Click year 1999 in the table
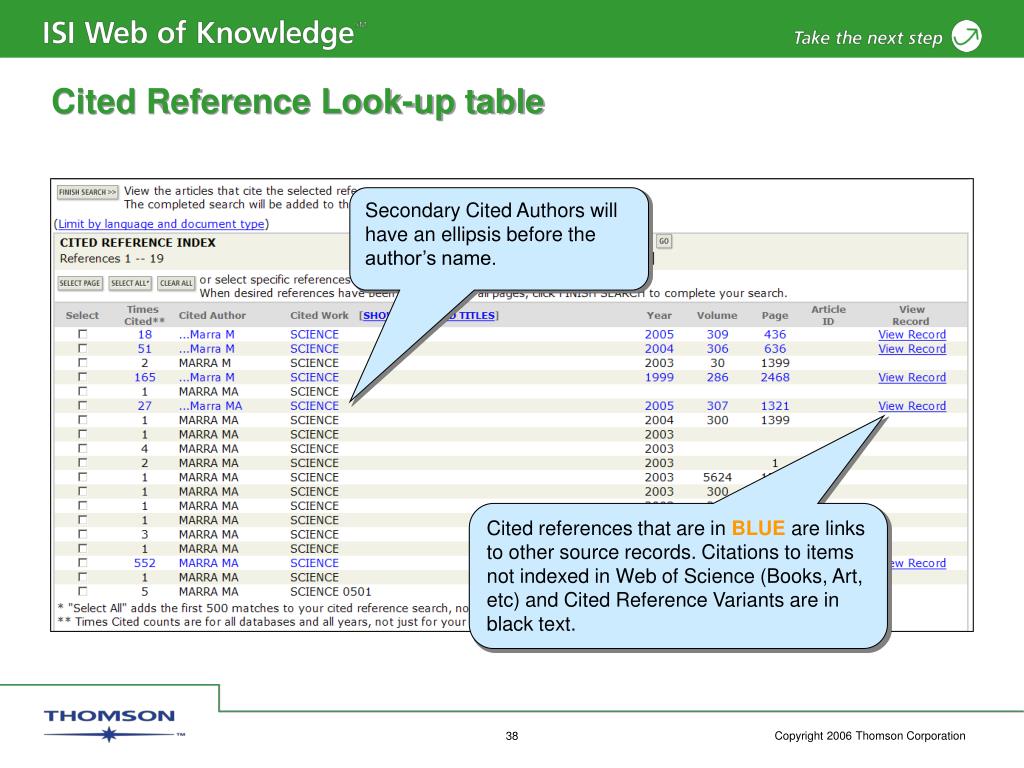This screenshot has height=768, width=1024. coord(659,377)
